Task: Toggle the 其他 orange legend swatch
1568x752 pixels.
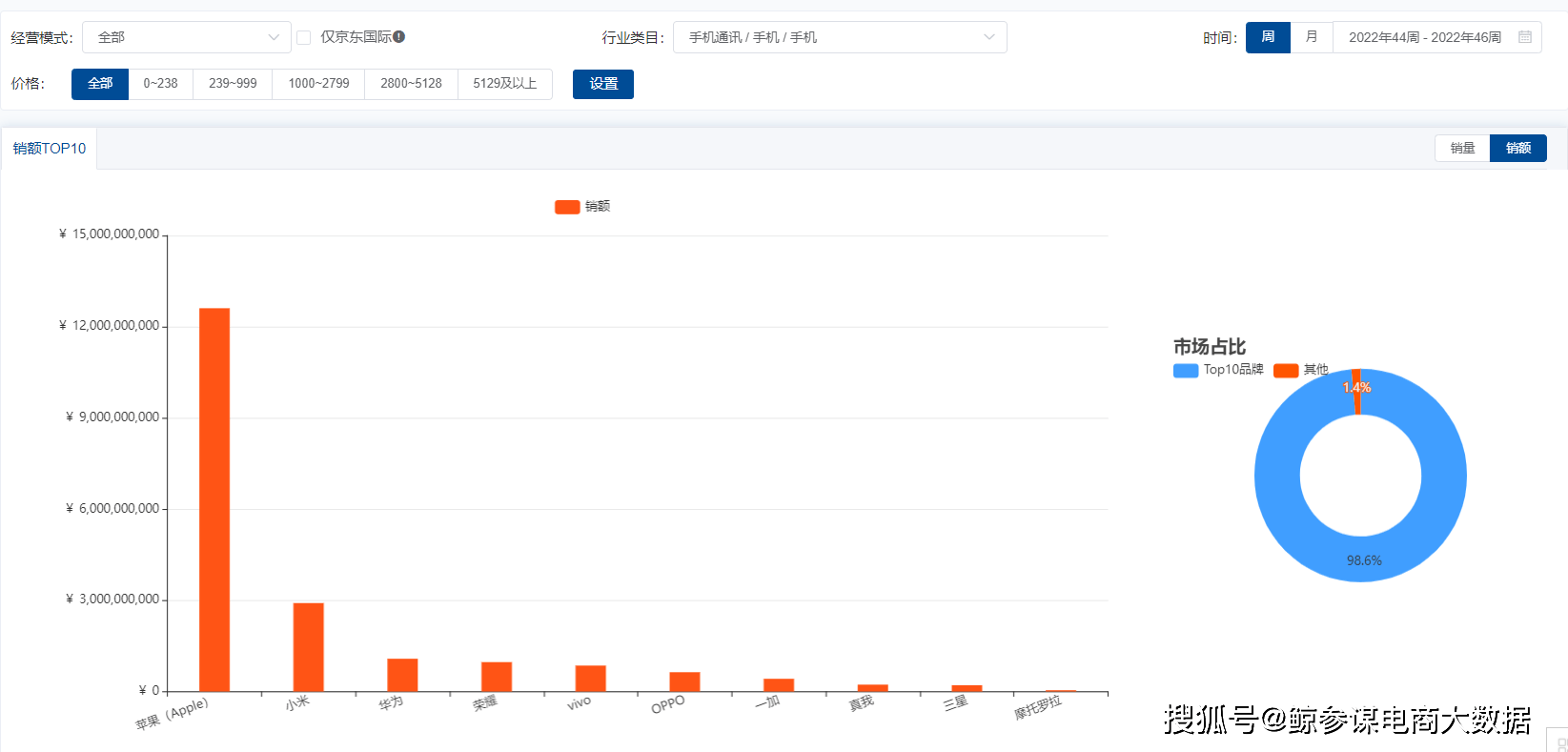Action: pyautogui.click(x=1286, y=371)
